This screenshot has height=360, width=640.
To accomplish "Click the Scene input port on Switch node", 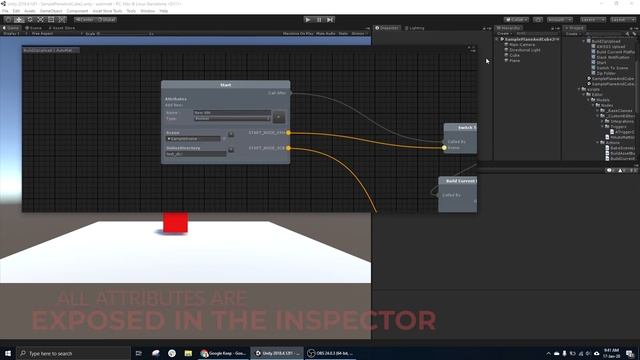I will pyautogui.click(x=444, y=148).
